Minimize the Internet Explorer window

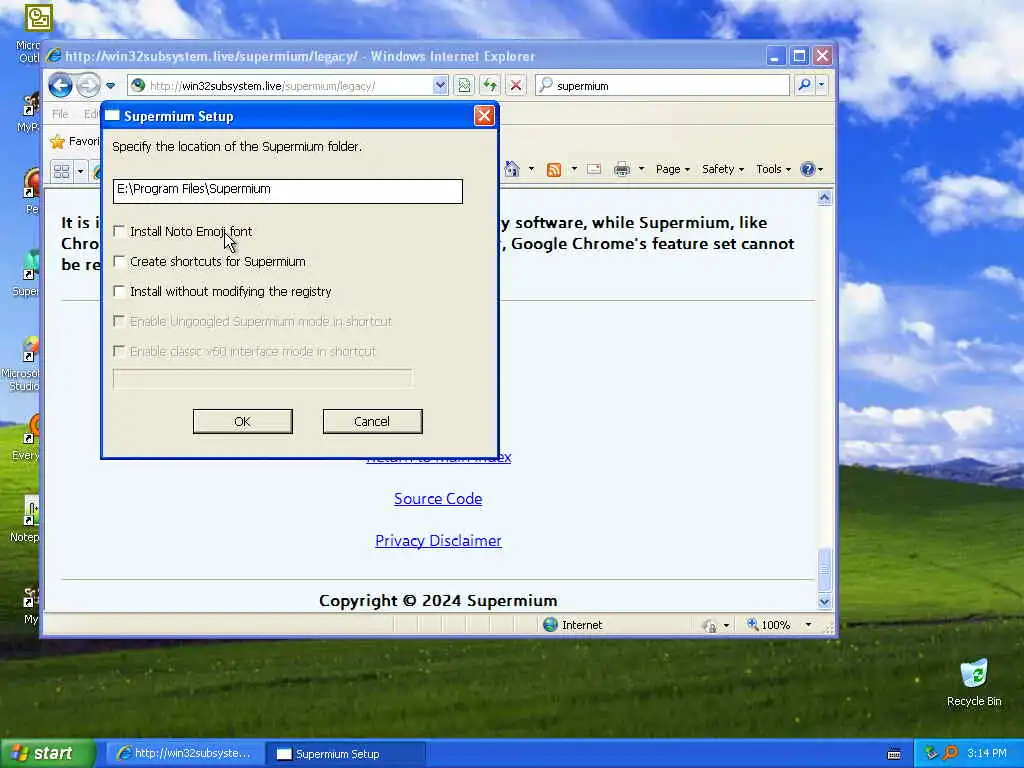pyautogui.click(x=775, y=56)
